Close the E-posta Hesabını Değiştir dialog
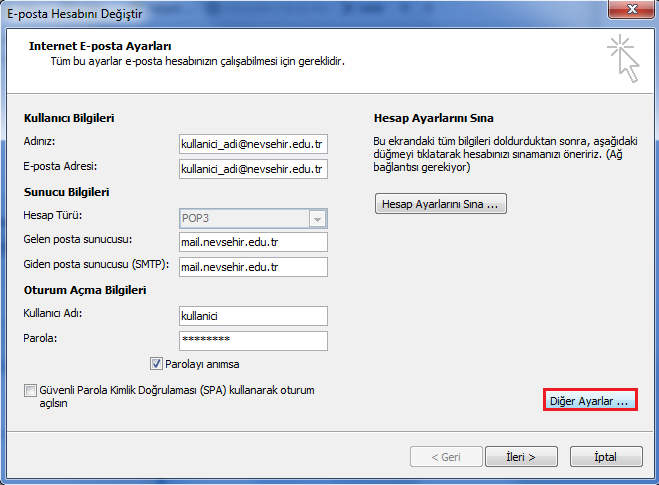 (x=629, y=11)
